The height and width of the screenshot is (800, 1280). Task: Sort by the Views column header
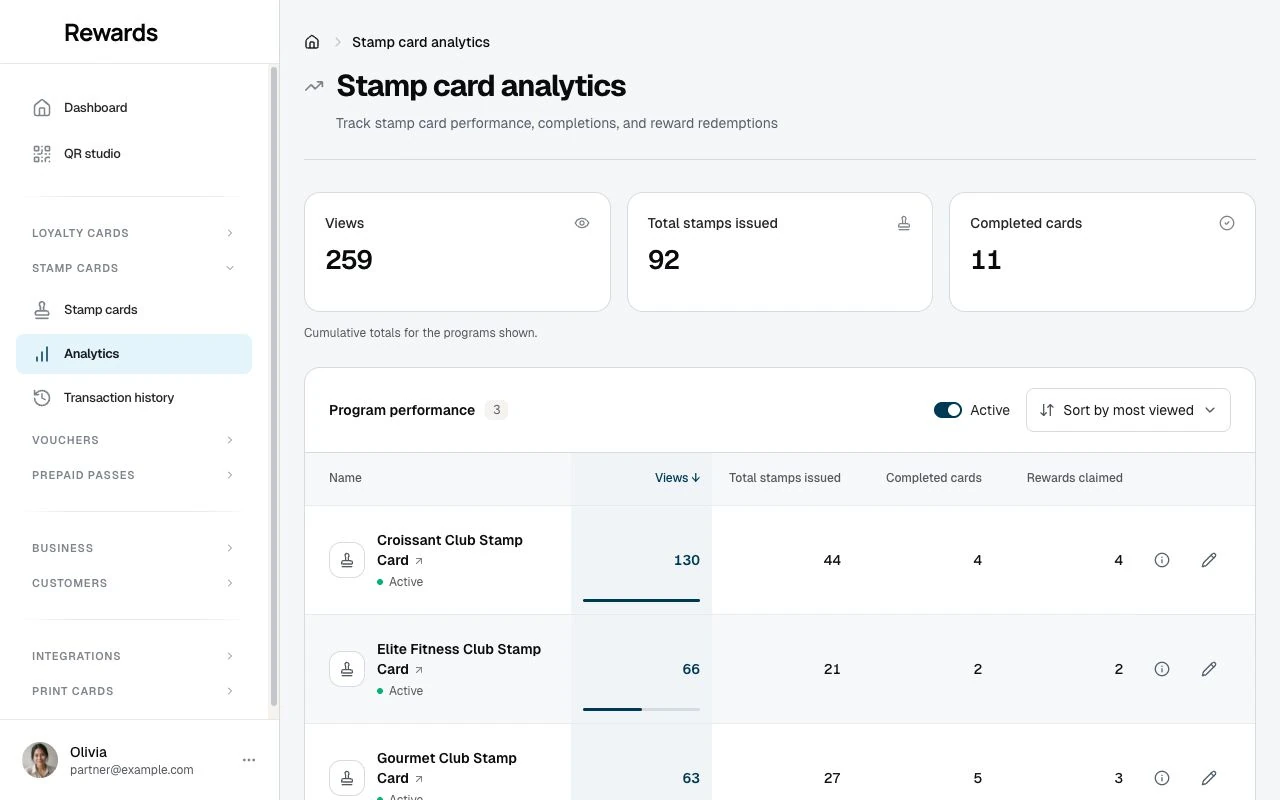point(677,478)
